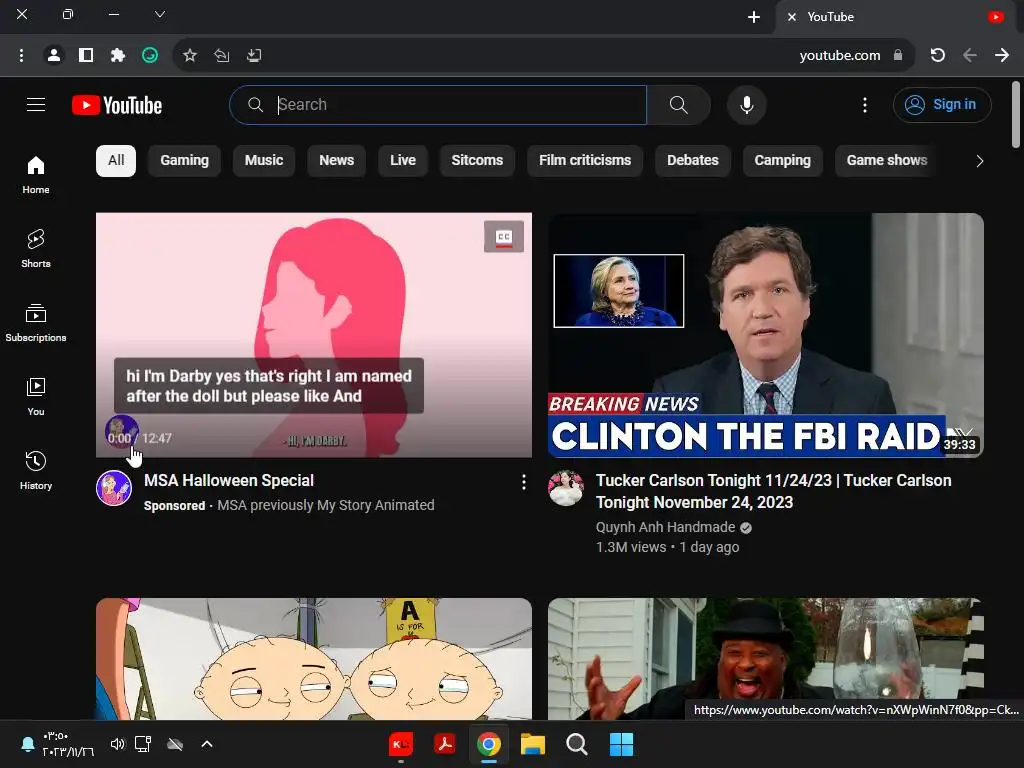The width and height of the screenshot is (1024, 768).
Task: Open a new browser tab
Action: (x=754, y=17)
